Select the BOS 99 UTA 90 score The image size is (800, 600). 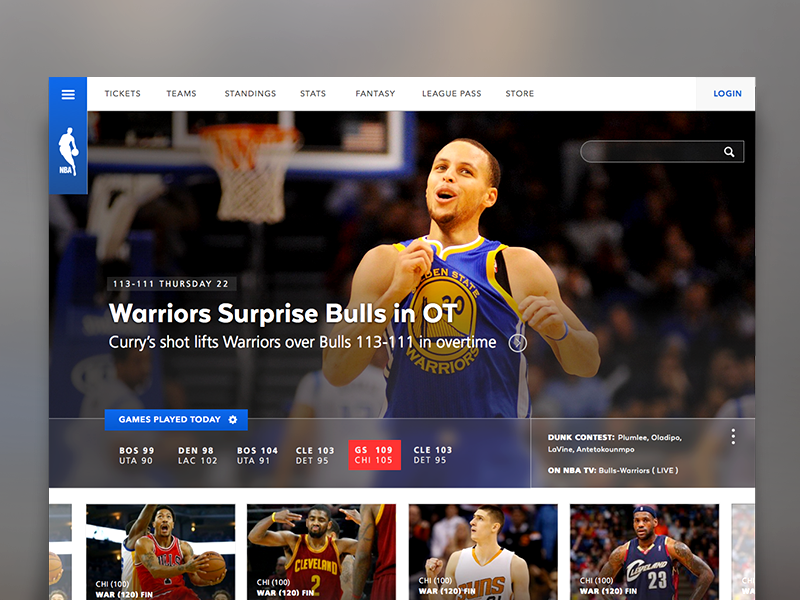136,456
